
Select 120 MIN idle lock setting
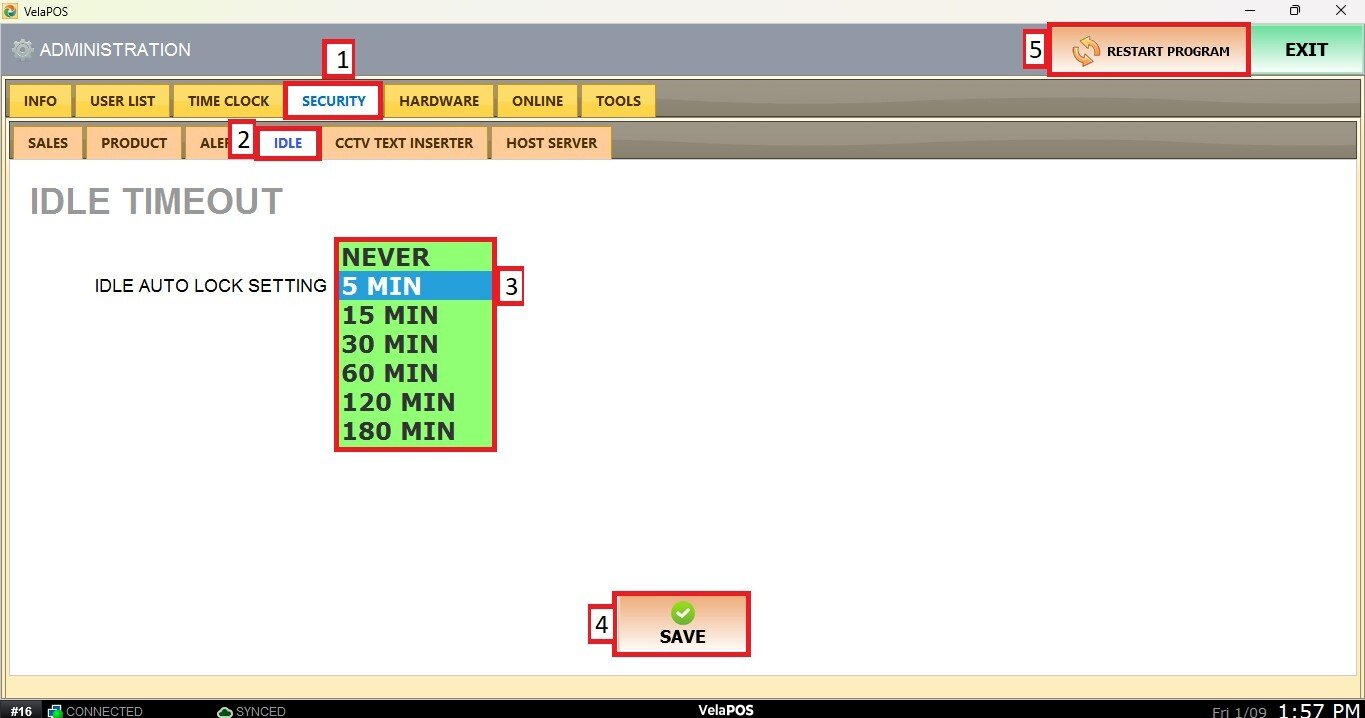click(414, 402)
